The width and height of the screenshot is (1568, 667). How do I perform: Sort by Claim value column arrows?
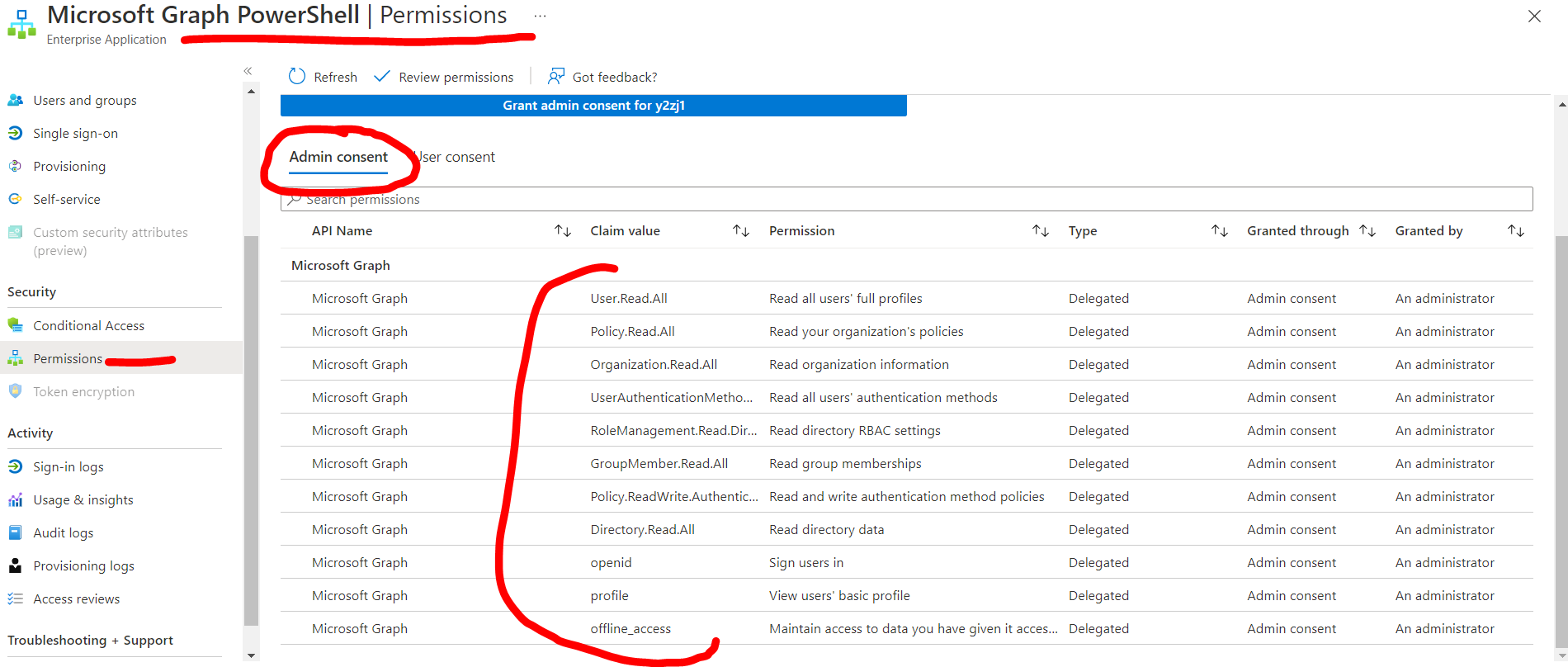[x=741, y=231]
